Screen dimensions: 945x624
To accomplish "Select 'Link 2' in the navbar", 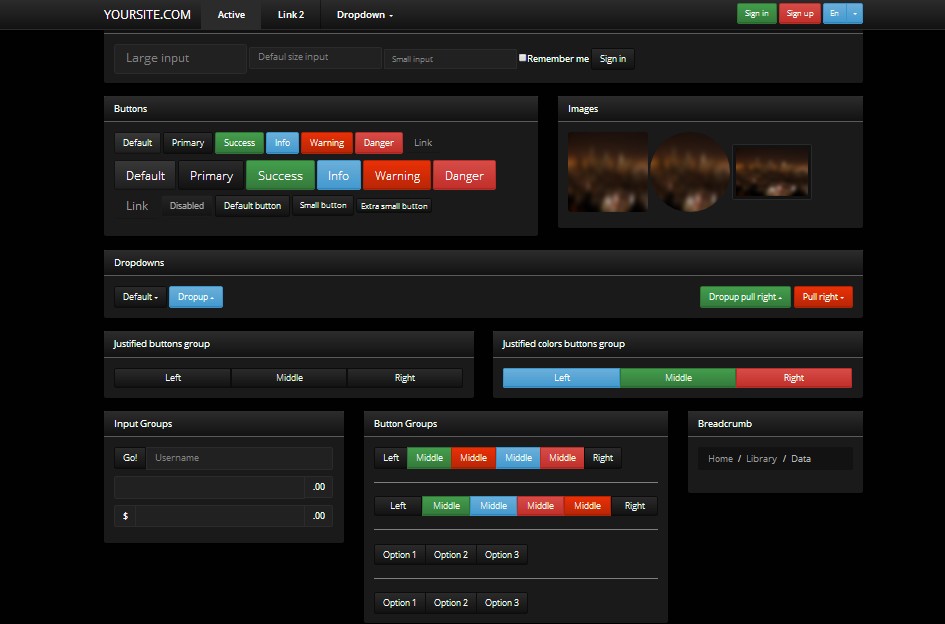I will [x=290, y=14].
